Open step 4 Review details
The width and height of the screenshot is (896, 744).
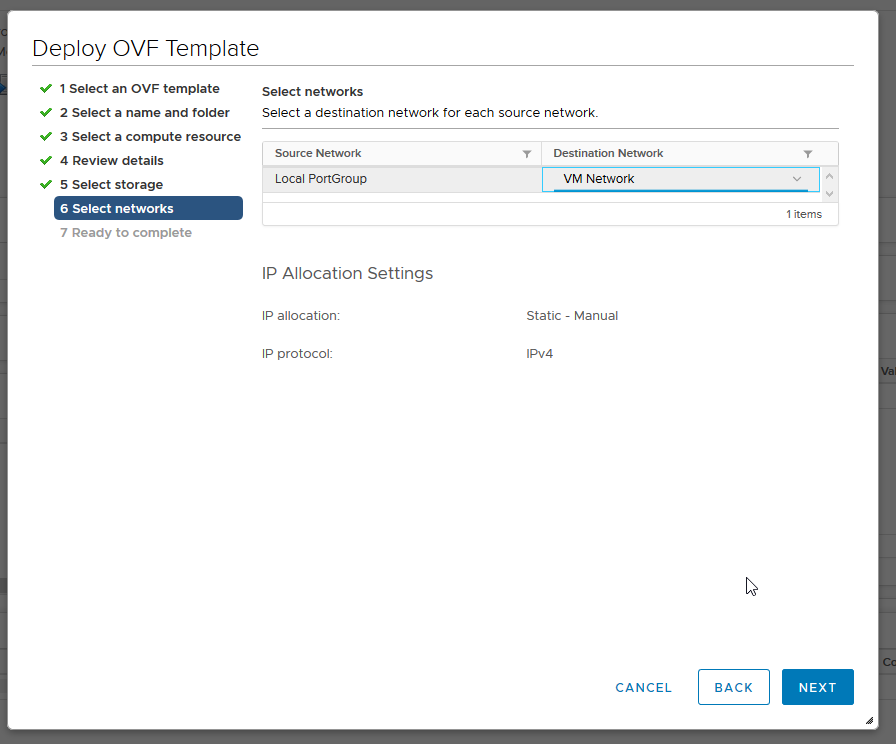tap(111, 161)
